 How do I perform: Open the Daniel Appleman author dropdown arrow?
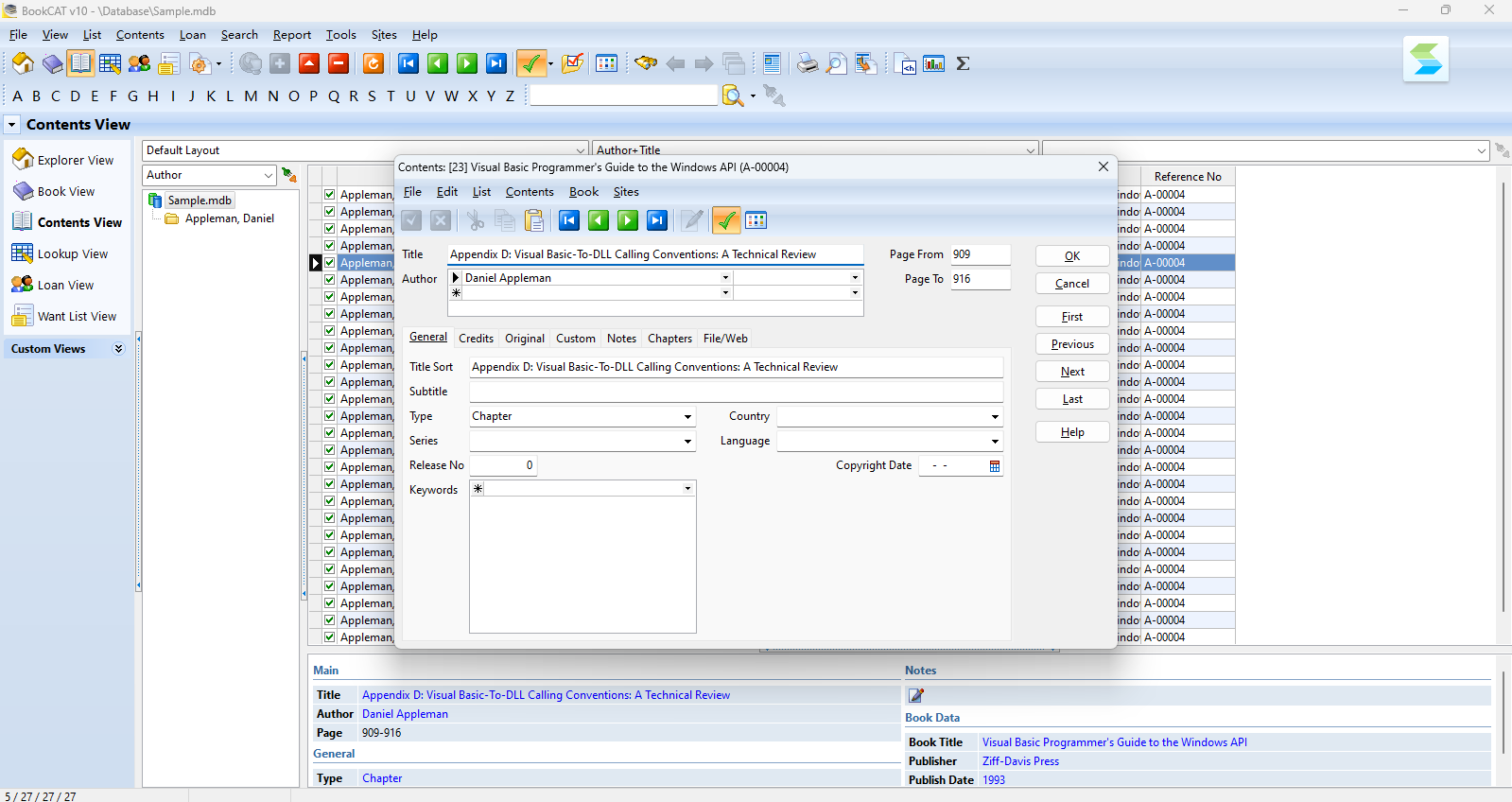click(725, 278)
